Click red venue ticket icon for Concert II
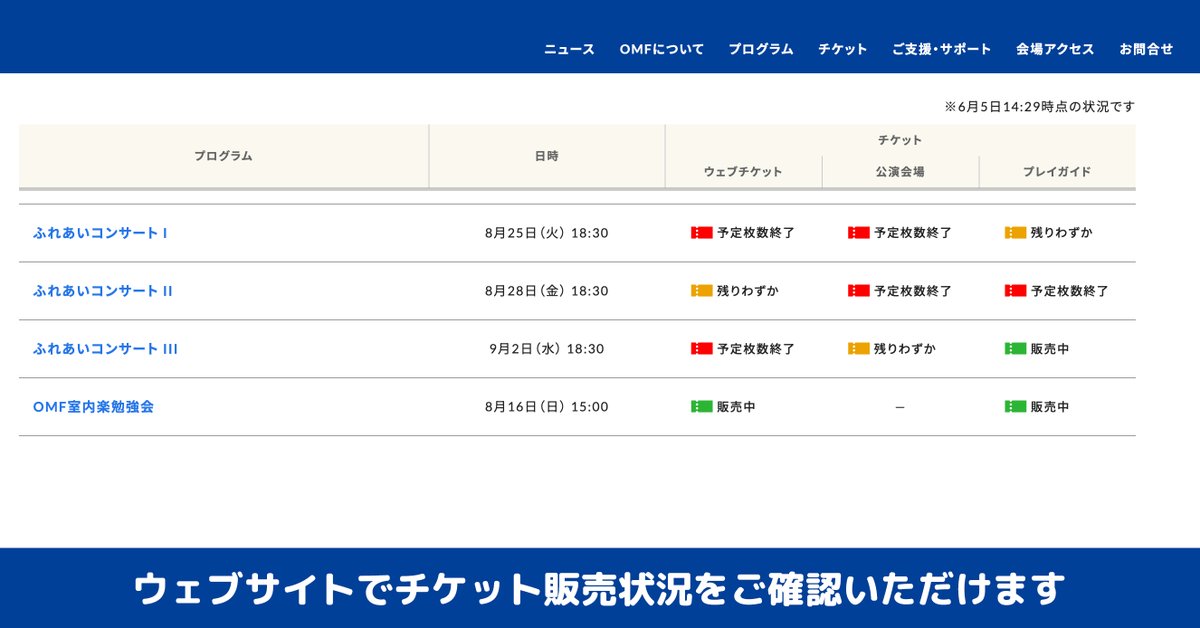This screenshot has height=628, width=1200. [x=858, y=291]
